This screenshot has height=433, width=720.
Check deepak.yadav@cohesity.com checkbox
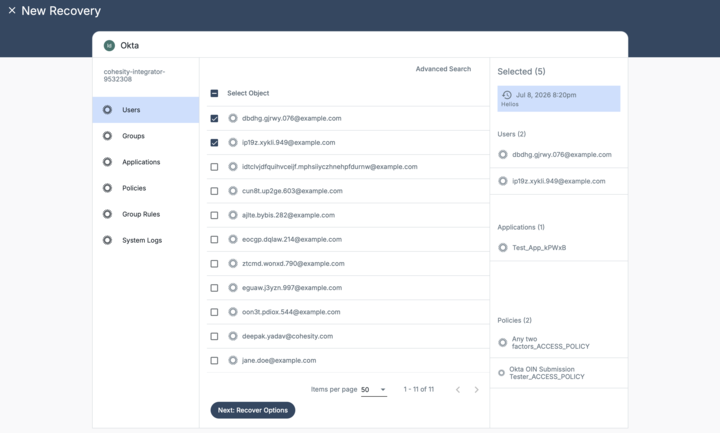(x=214, y=337)
